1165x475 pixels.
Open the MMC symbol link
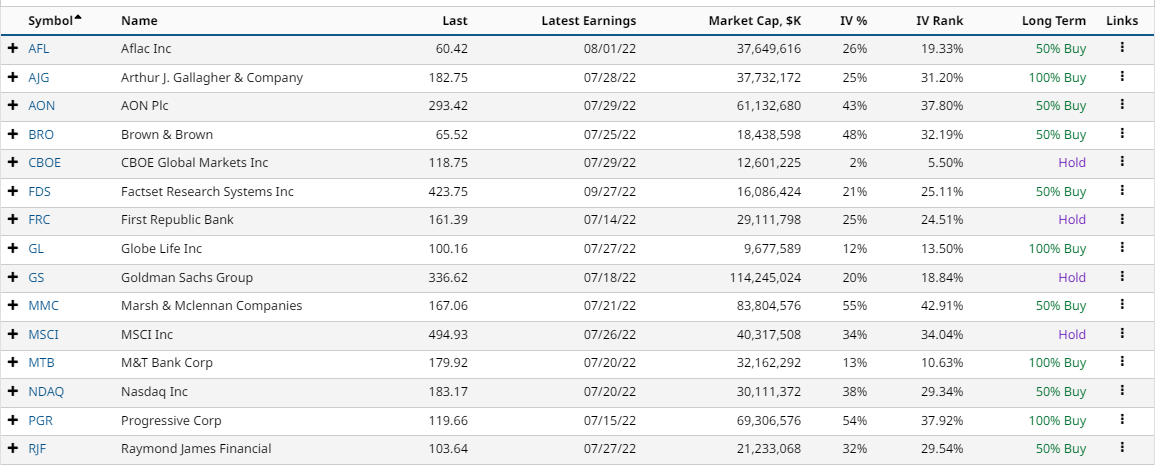(x=43, y=305)
